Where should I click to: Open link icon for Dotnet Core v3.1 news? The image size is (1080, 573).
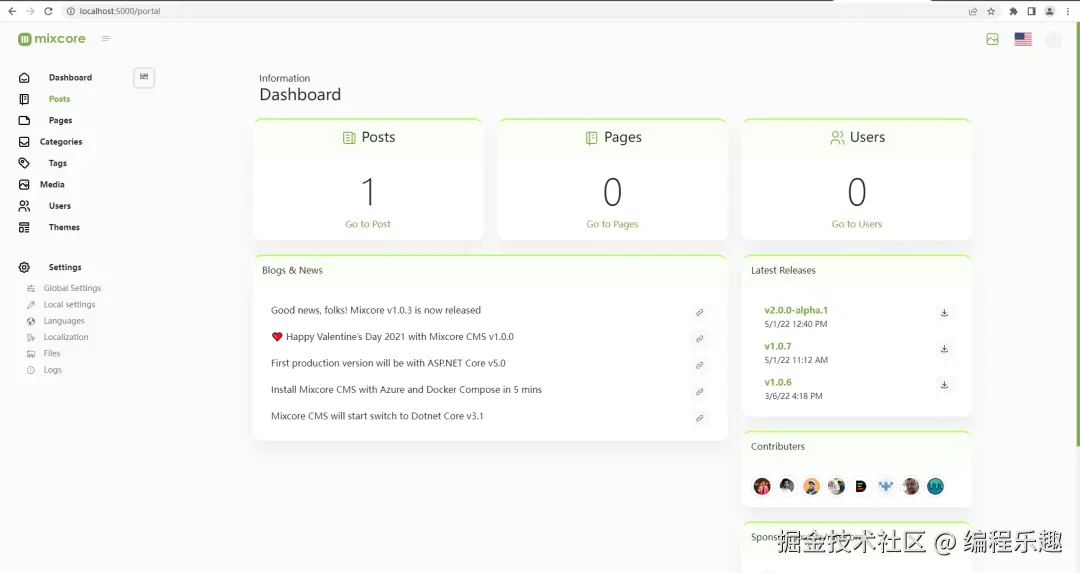[x=699, y=418]
